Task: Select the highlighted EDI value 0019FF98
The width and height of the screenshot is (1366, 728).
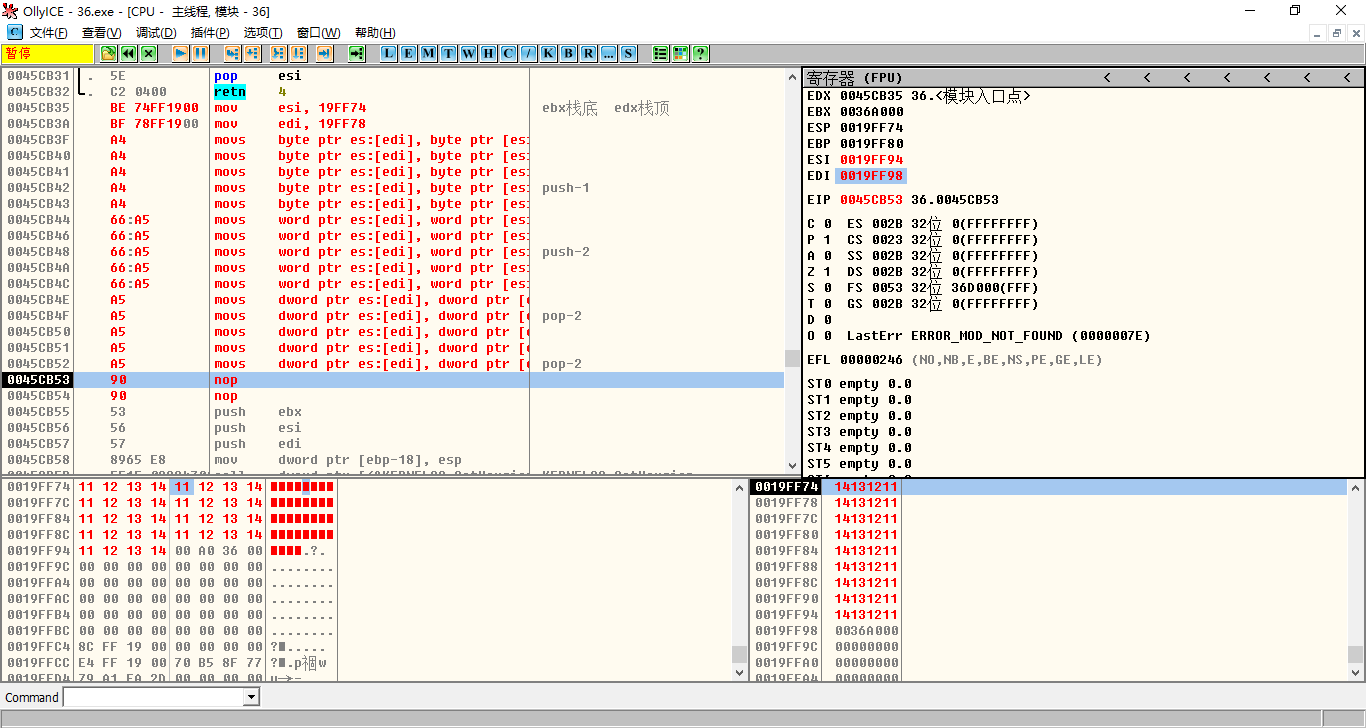Action: tap(871, 176)
